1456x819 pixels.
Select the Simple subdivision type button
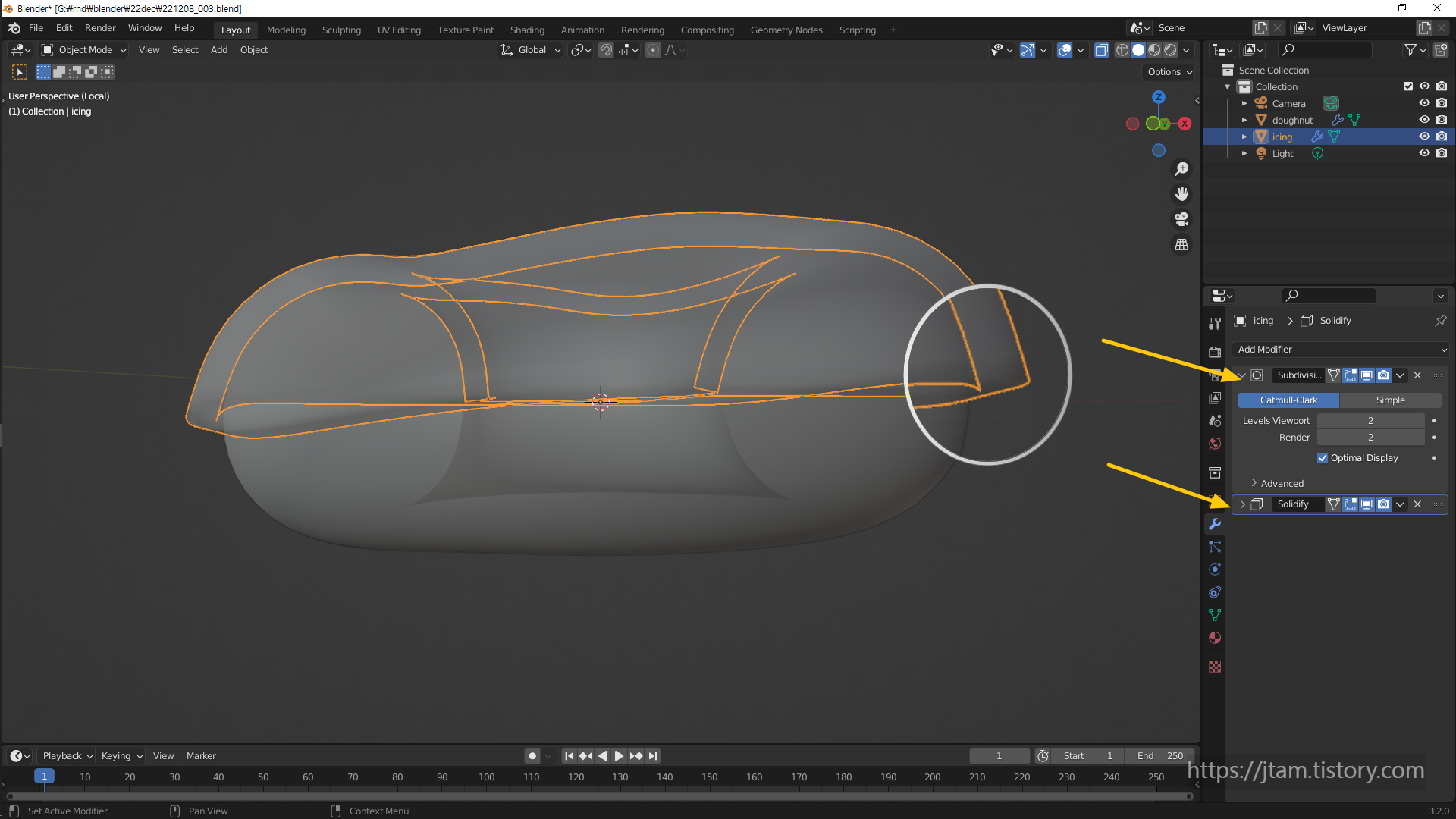(x=1390, y=400)
